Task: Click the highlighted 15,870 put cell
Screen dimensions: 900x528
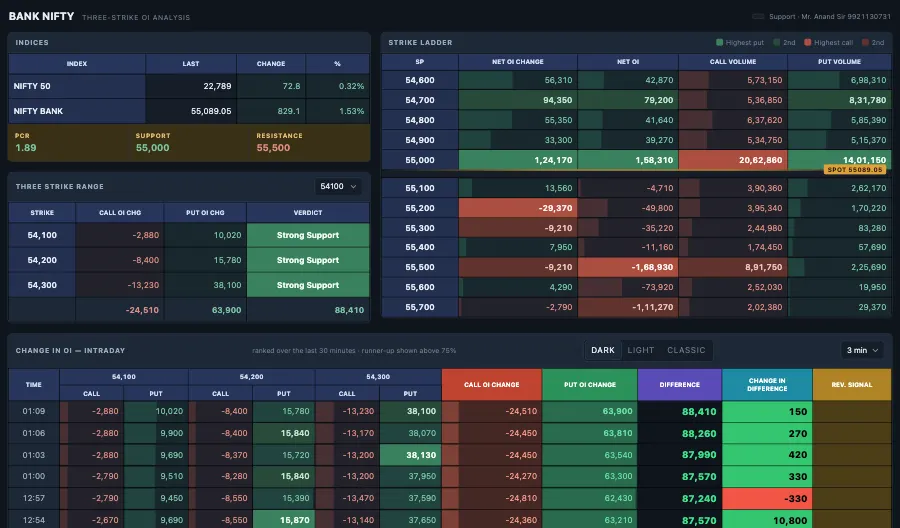Action: (x=284, y=520)
